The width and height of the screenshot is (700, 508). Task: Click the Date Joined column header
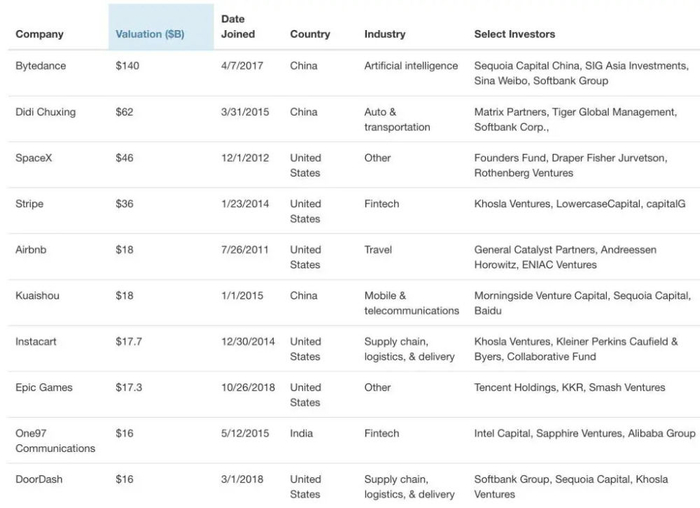238,27
